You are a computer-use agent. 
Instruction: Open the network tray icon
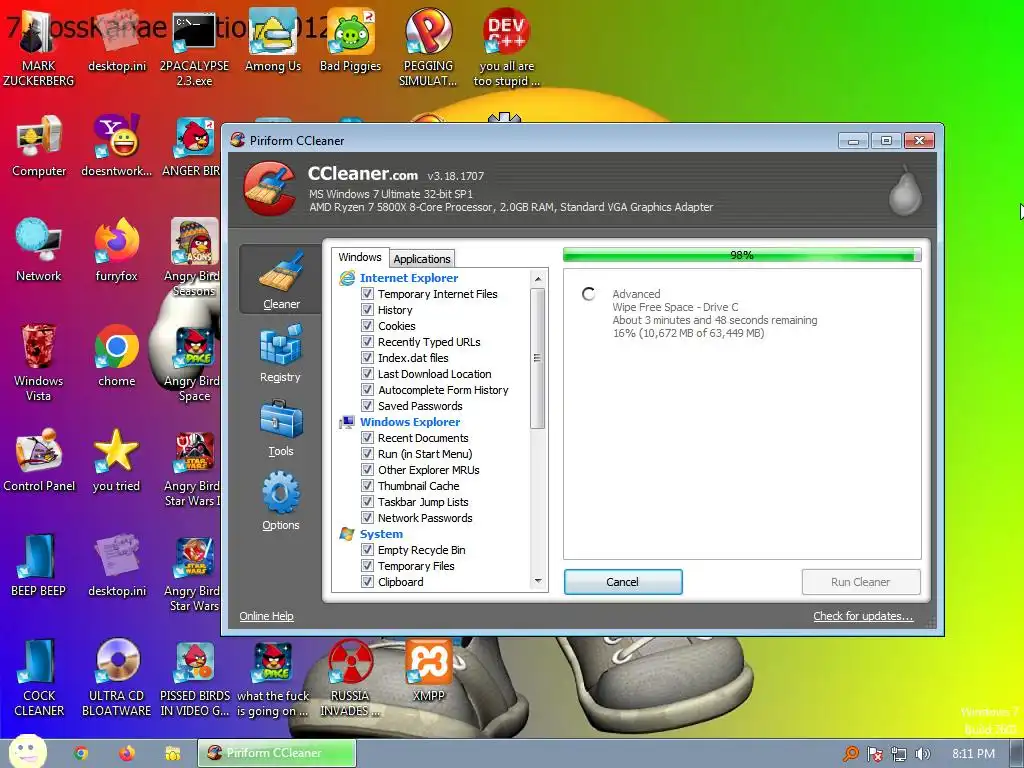click(899, 754)
